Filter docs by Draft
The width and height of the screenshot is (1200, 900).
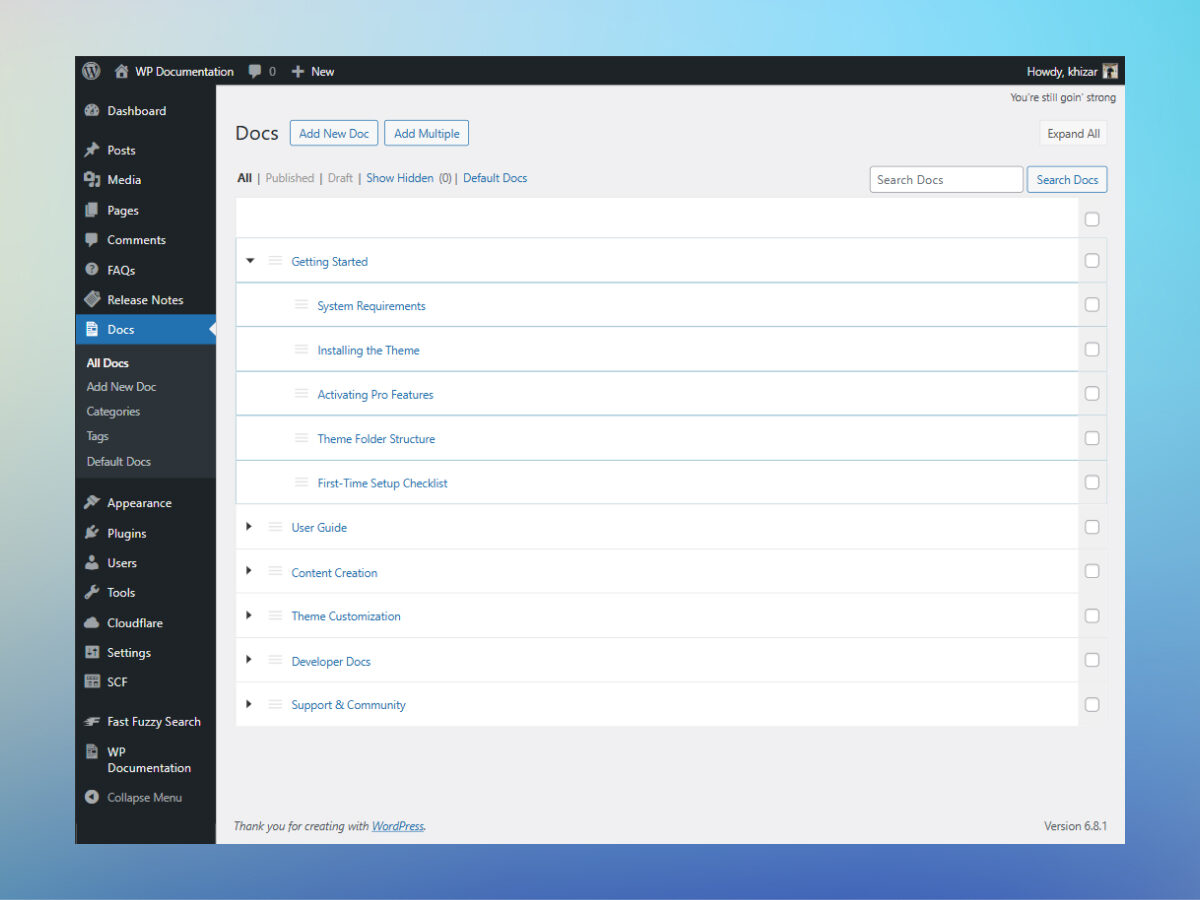340,178
